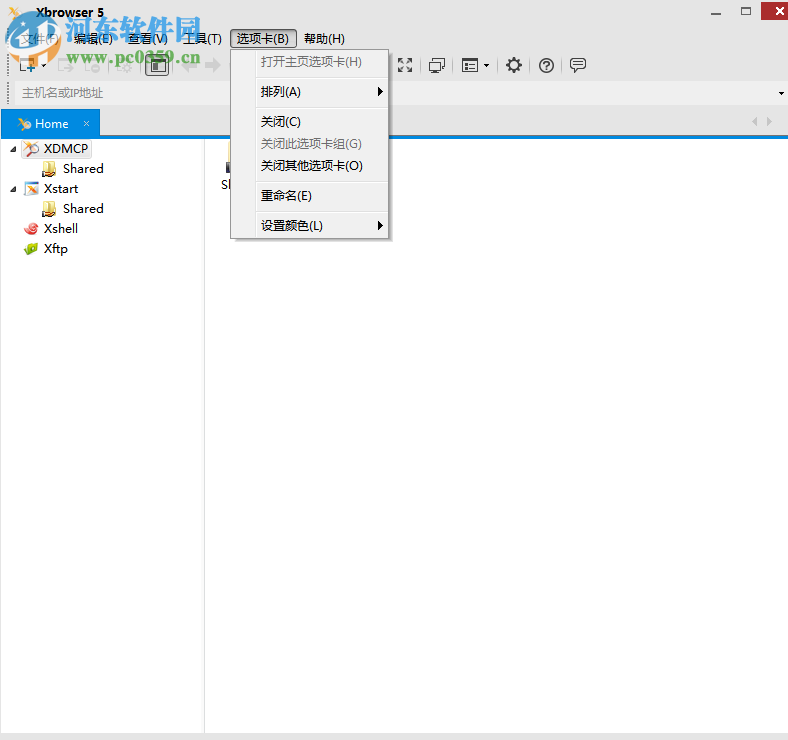Screen dimensions: 788x740
Task: Select the Xftp tree item
Action: tap(56, 249)
